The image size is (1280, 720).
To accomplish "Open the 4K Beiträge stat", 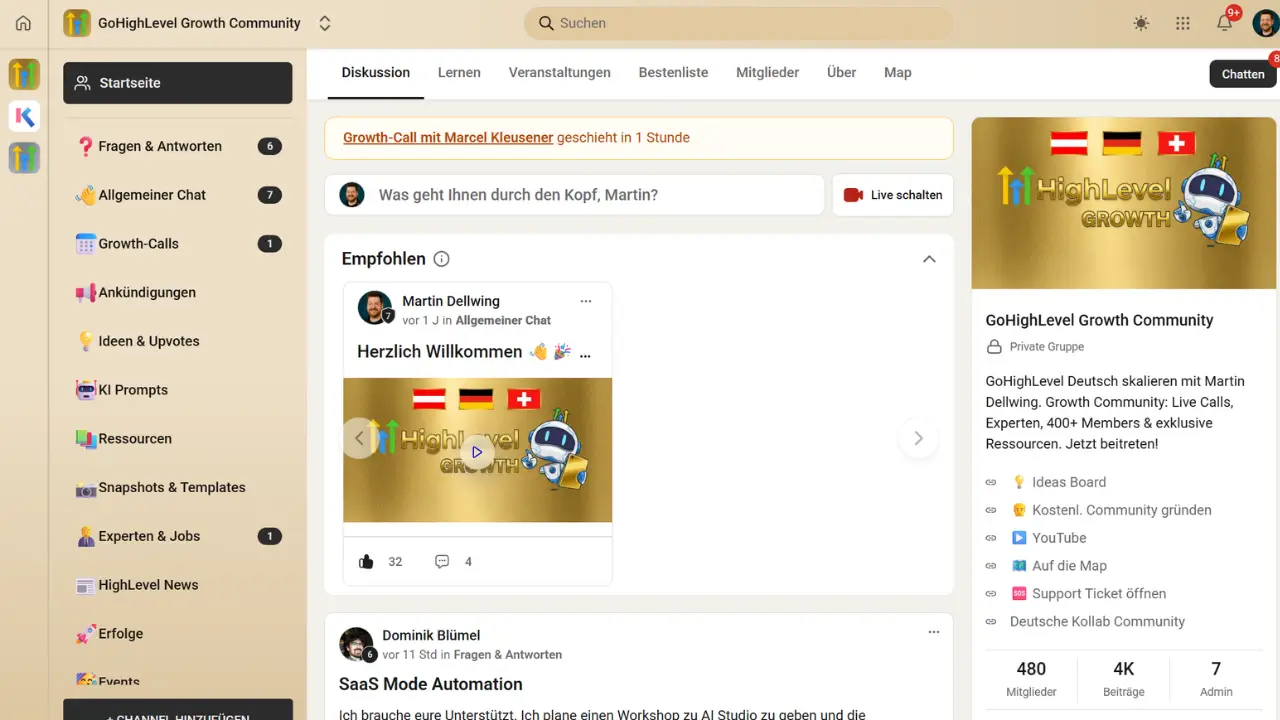I will click(1123, 678).
